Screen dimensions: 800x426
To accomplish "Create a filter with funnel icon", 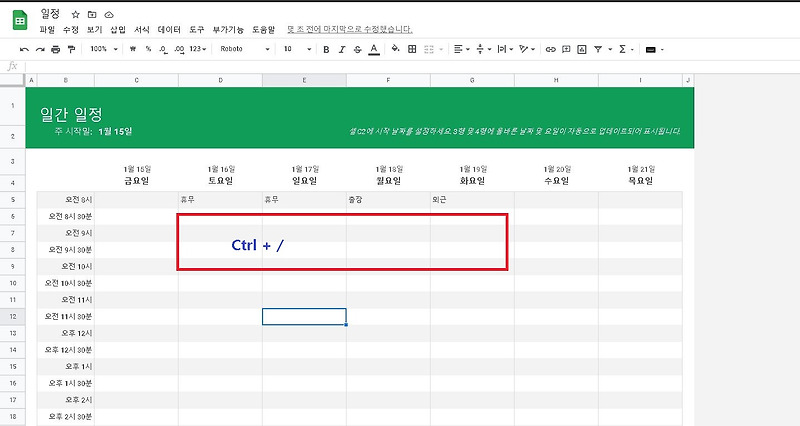I will coord(598,49).
